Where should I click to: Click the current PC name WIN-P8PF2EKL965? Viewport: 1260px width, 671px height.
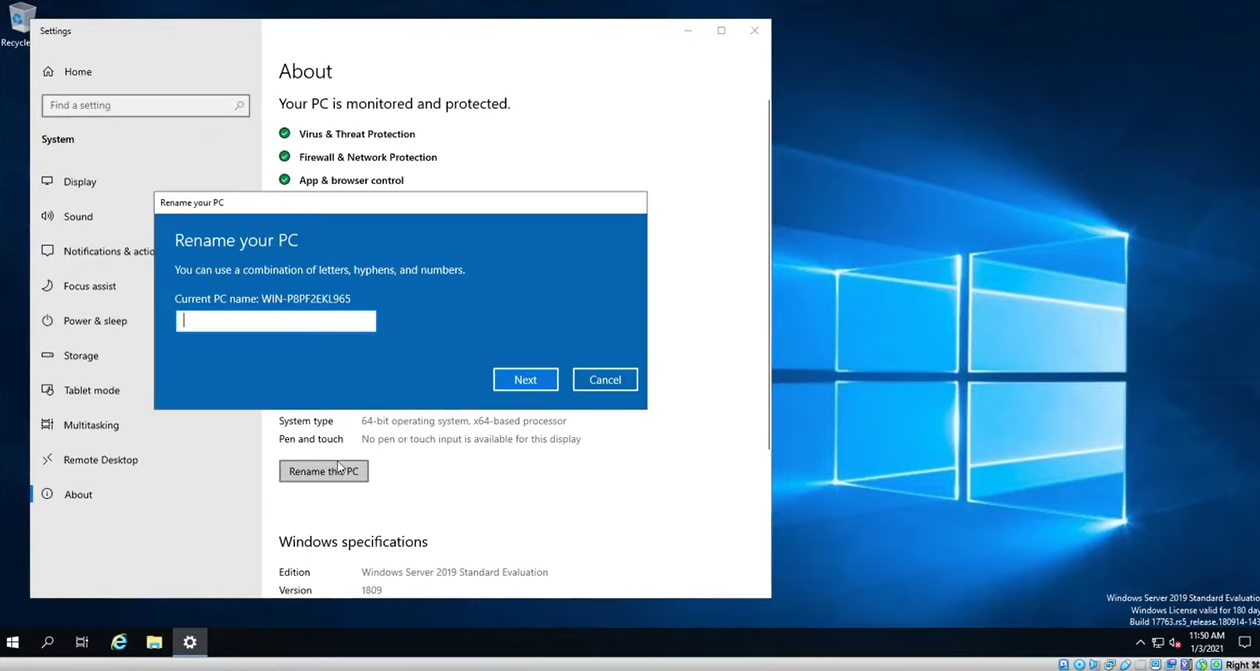[306, 299]
